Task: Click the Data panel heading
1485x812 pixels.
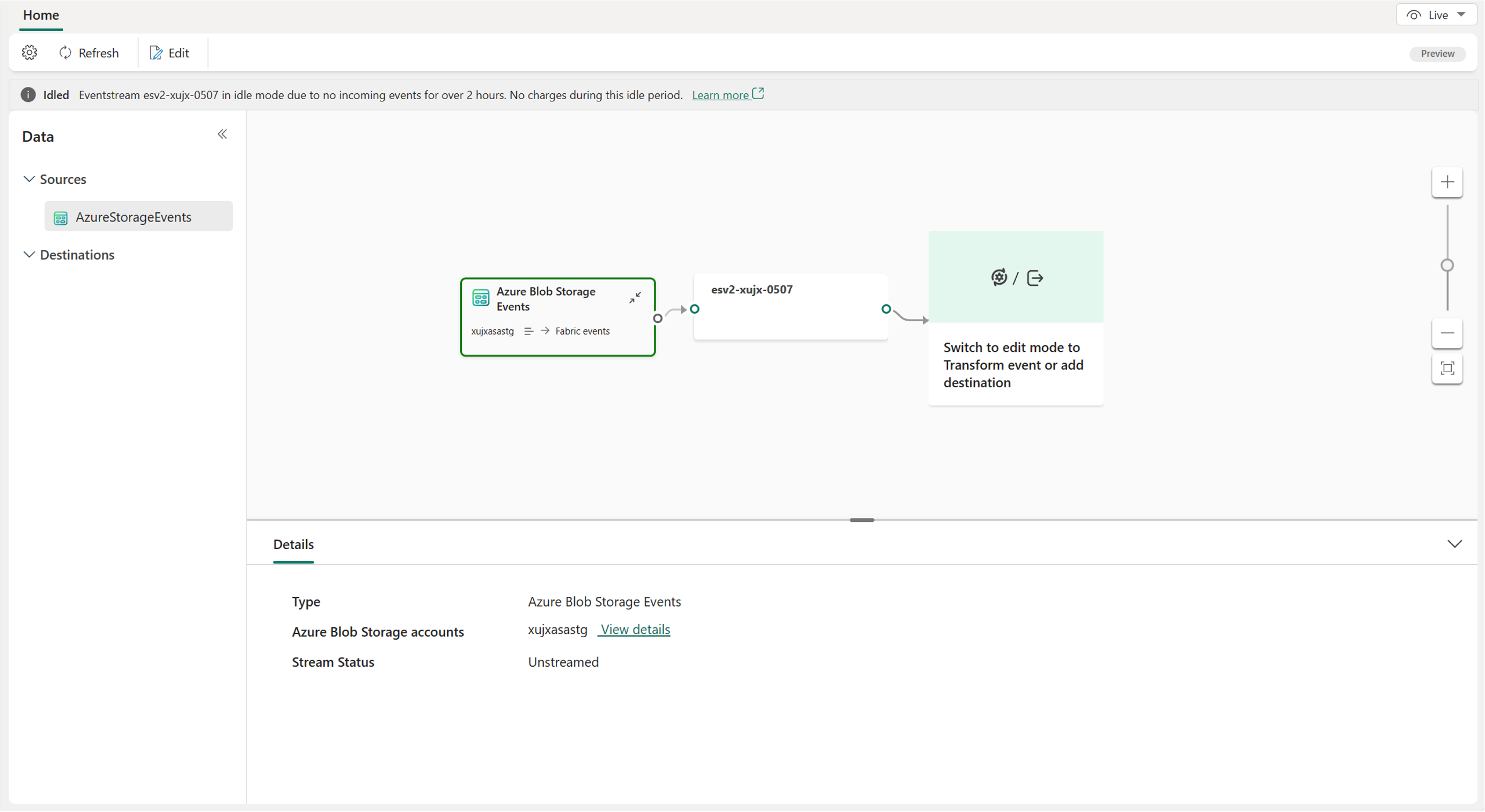Action: (x=38, y=137)
